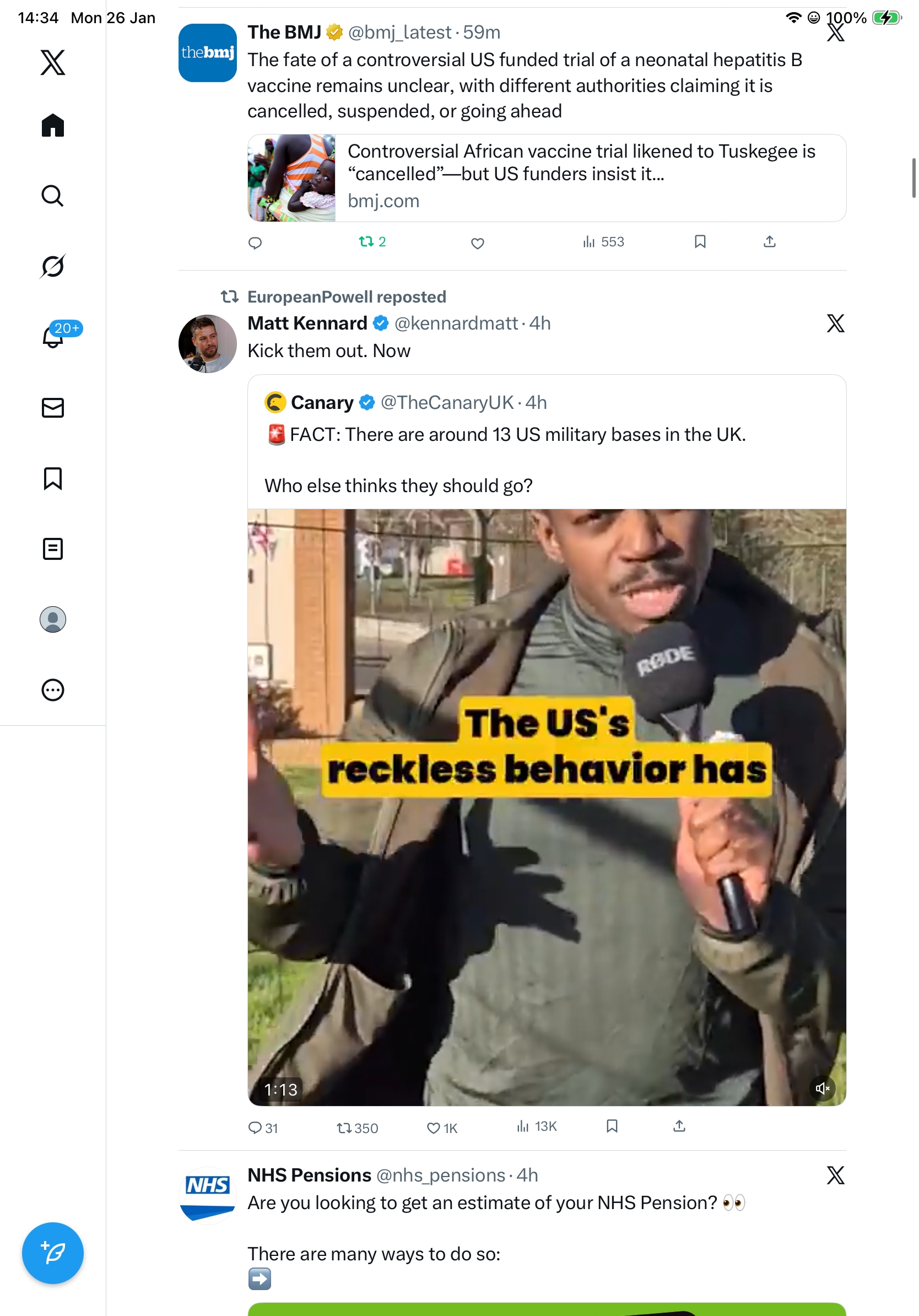Share the Canary video post
Viewport: 919px width, 1316px height.
click(679, 1126)
